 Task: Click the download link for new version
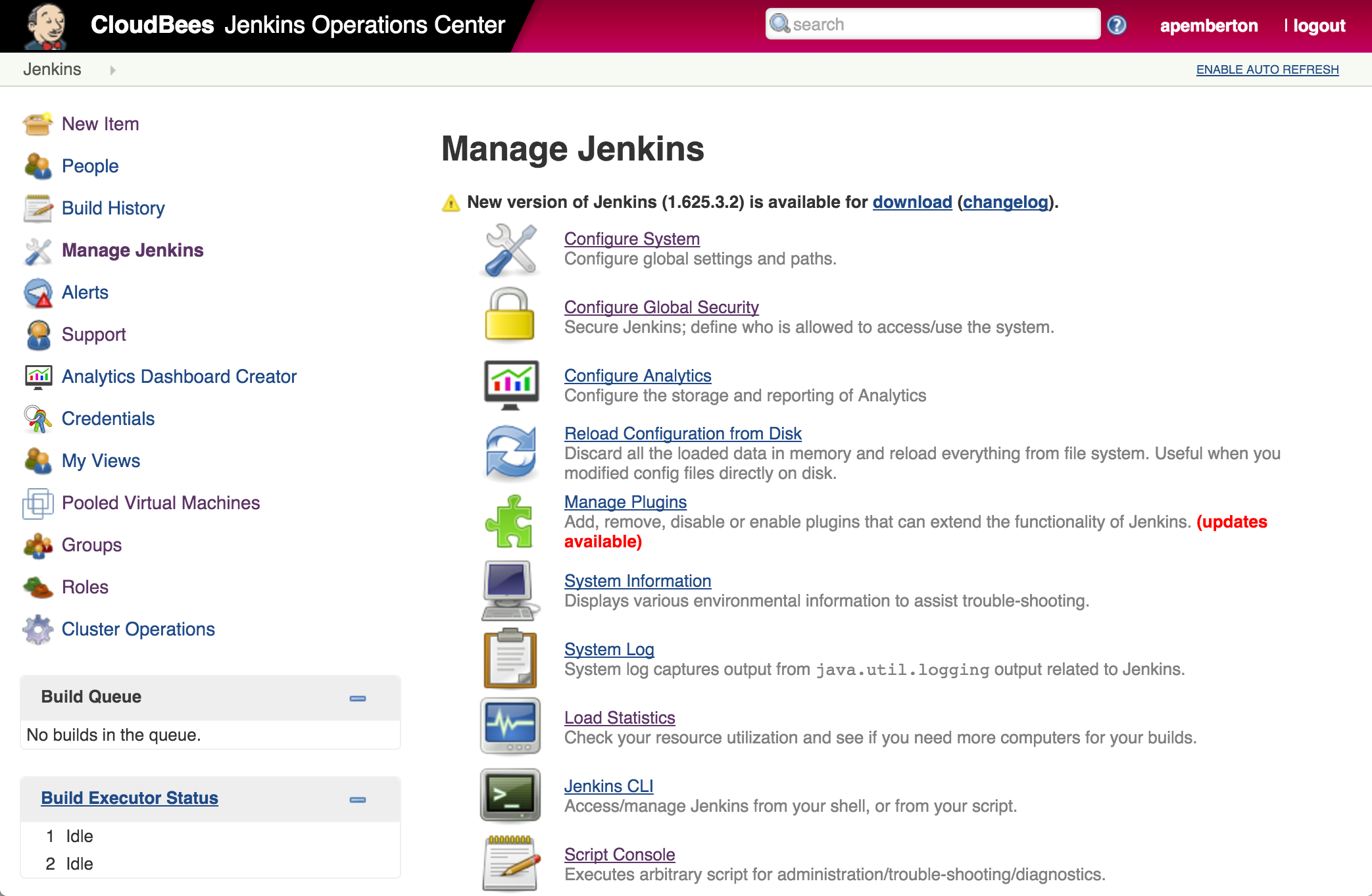pyautogui.click(x=912, y=202)
